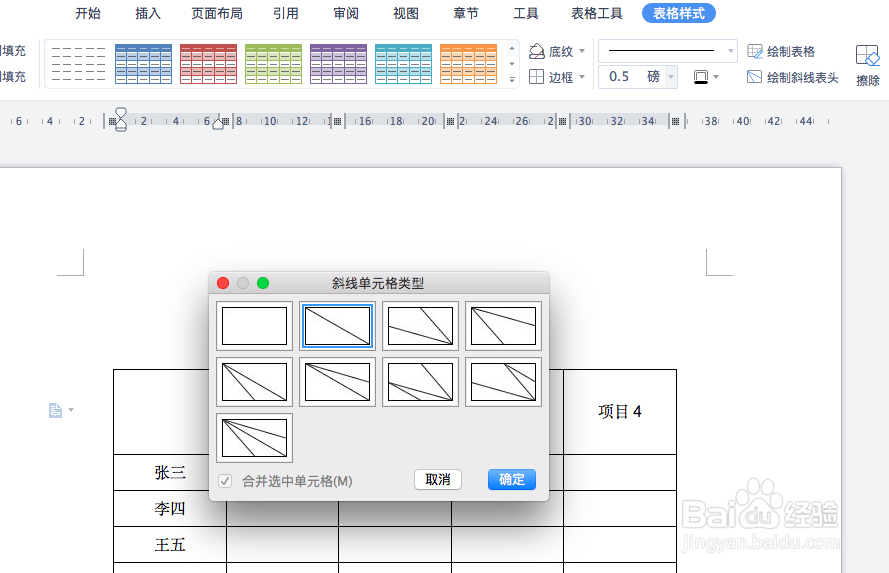889x573 pixels.
Task: Click the 李四 cell
Action: pos(170,508)
